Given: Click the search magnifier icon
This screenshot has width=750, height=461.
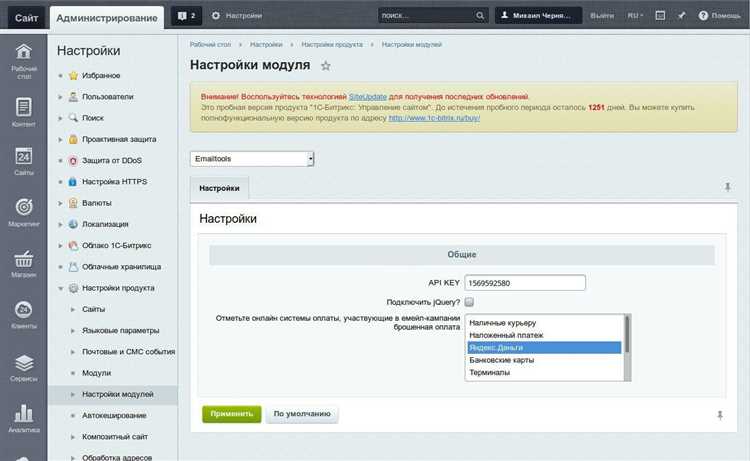Looking at the screenshot, I should pos(480,16).
